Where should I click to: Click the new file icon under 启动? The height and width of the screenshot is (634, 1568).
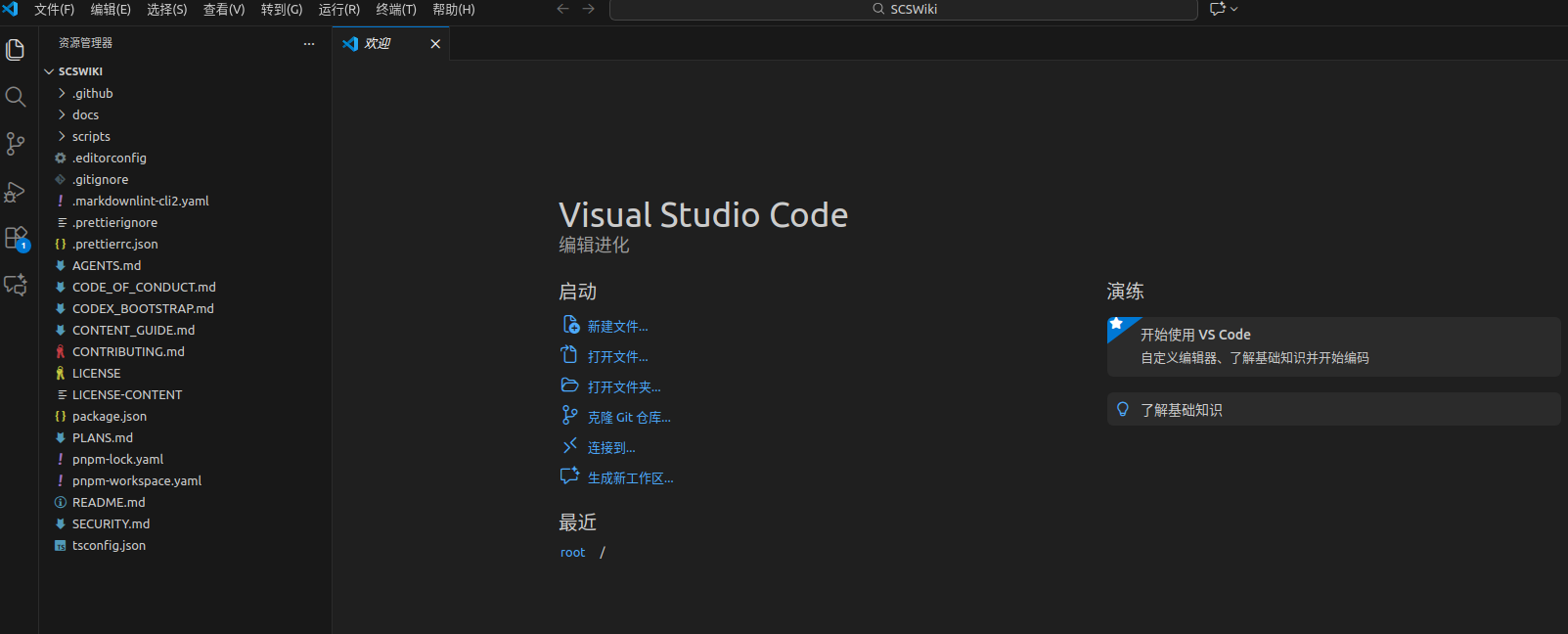click(x=570, y=325)
